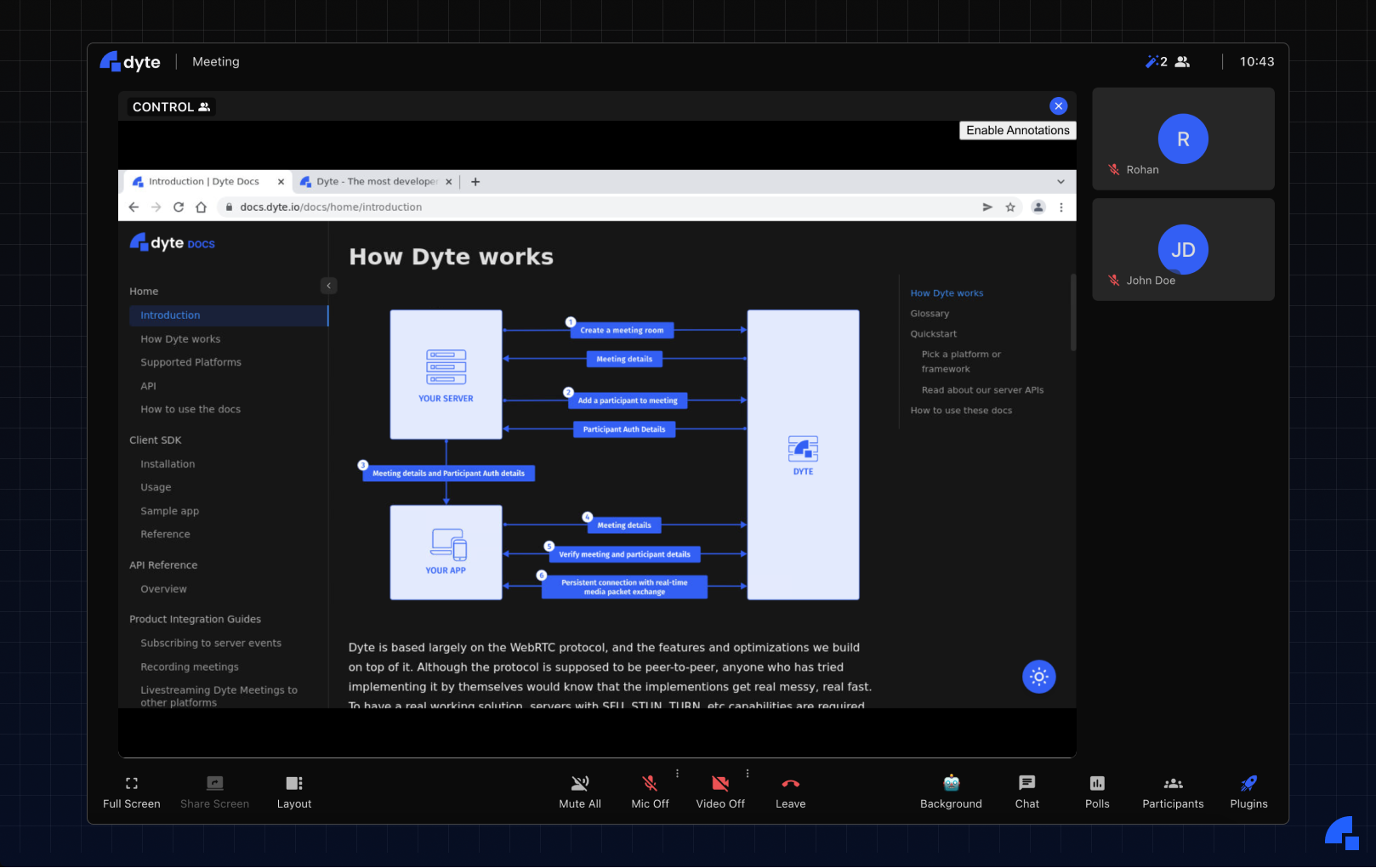
Task: Jump to Glossary in table of contents
Action: coord(930,314)
